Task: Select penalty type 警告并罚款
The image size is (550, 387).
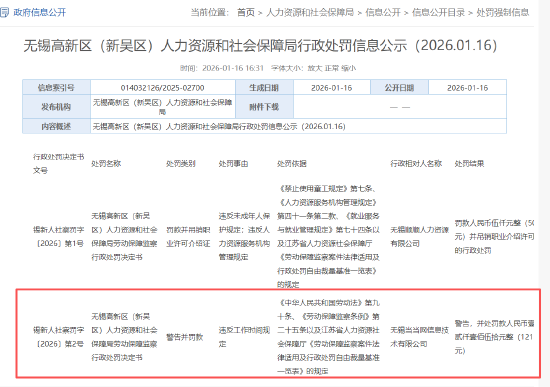Action: (x=185, y=337)
